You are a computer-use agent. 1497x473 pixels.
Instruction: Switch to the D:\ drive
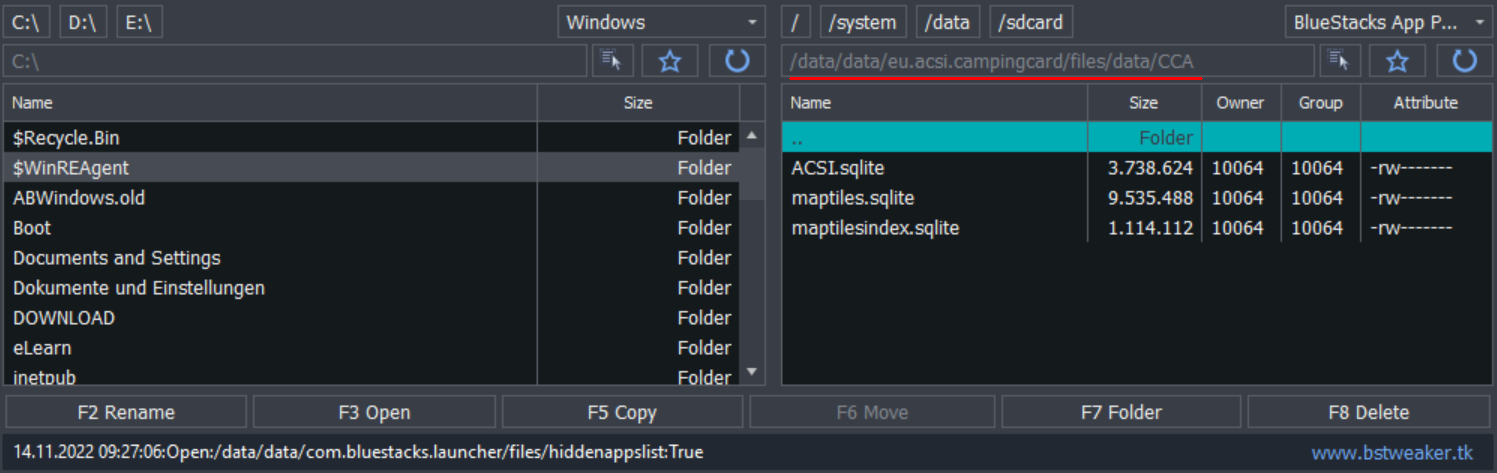click(83, 22)
